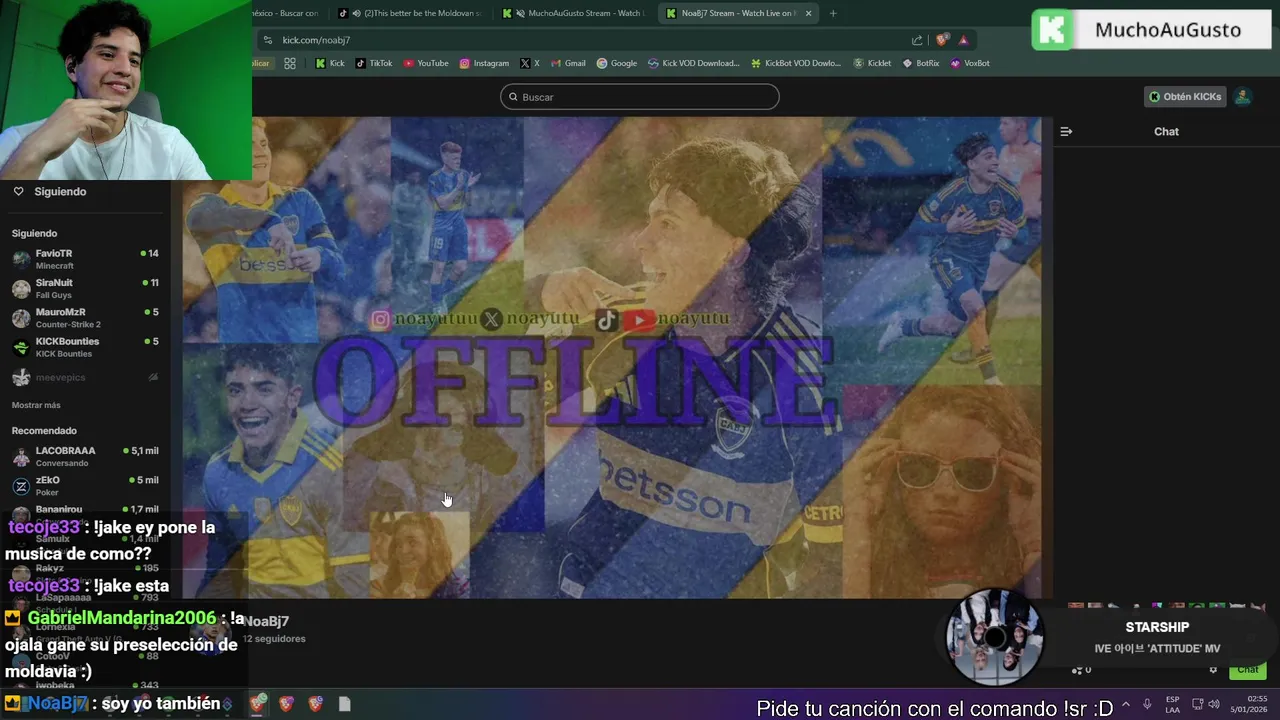Click the NoaBj7 channel name
The width and height of the screenshot is (1280, 720).
coord(266,621)
